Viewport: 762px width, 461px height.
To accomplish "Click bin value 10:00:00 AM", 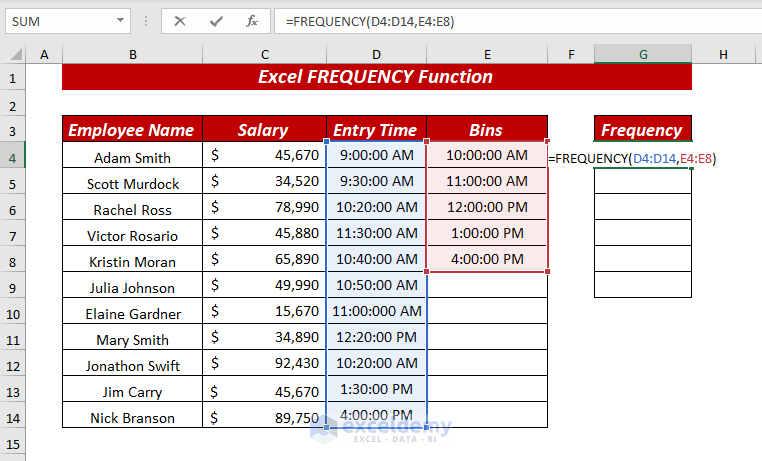I will pos(487,155).
